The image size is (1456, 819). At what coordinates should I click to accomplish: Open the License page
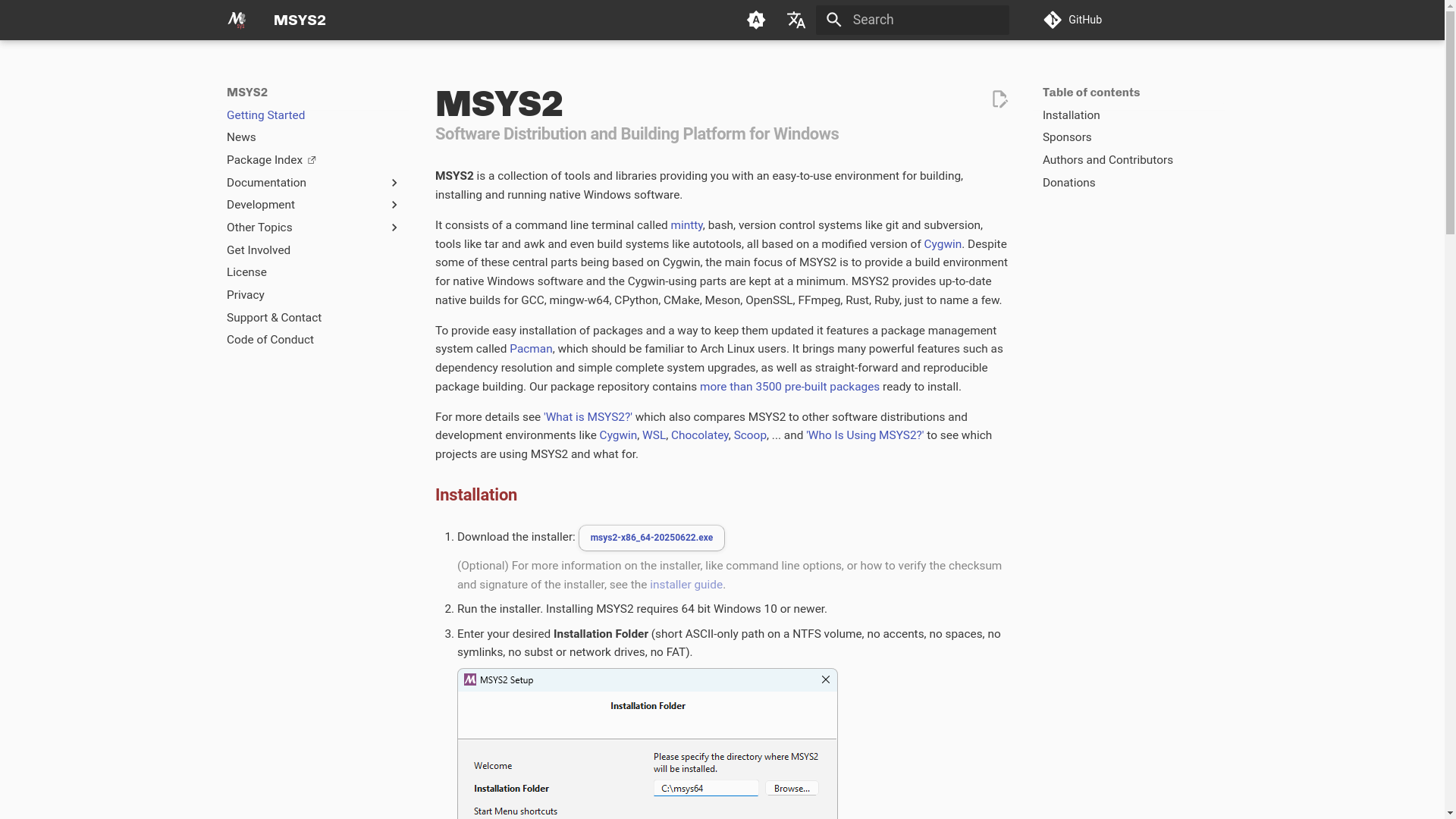[246, 272]
